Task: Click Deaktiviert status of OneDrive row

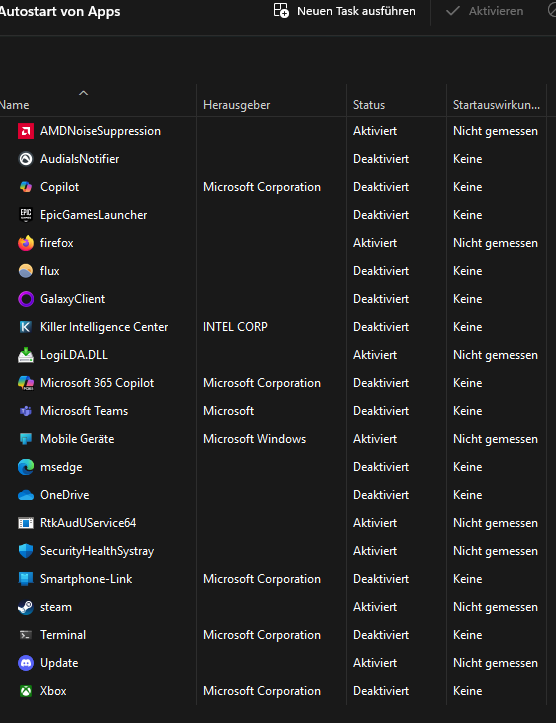Action: [x=381, y=495]
